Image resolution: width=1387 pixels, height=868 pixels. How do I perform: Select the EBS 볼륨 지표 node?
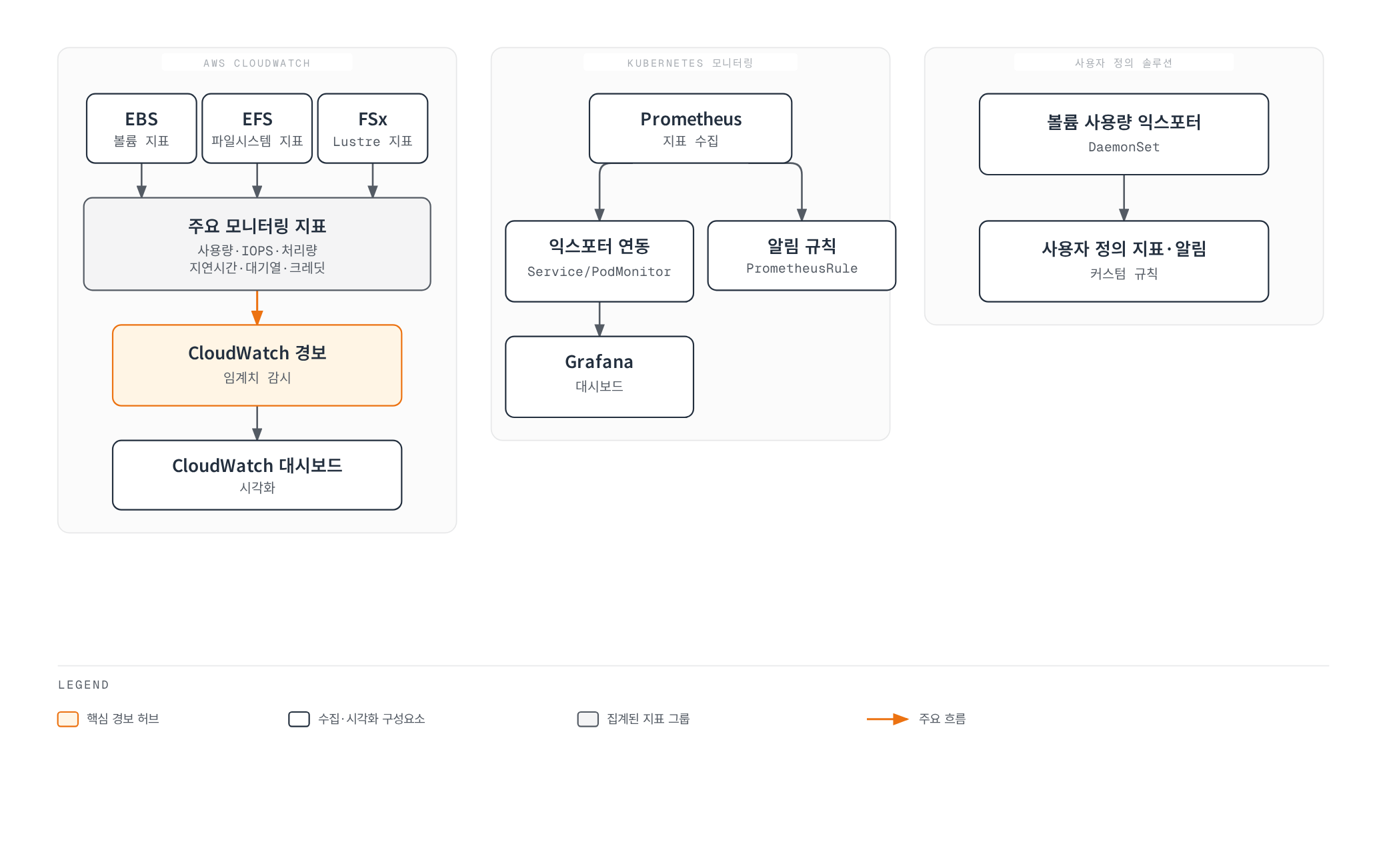point(141,128)
